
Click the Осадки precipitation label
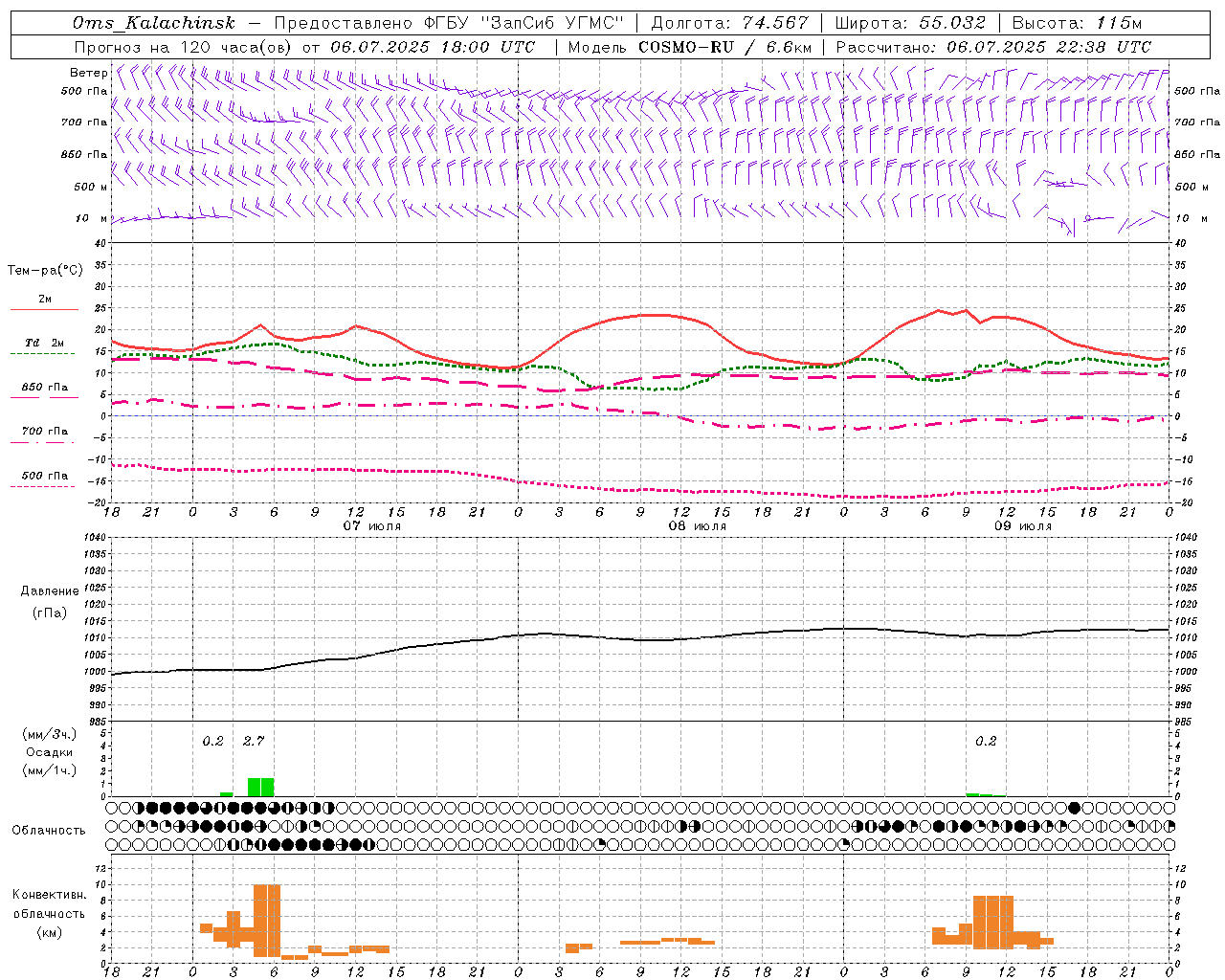[50, 752]
